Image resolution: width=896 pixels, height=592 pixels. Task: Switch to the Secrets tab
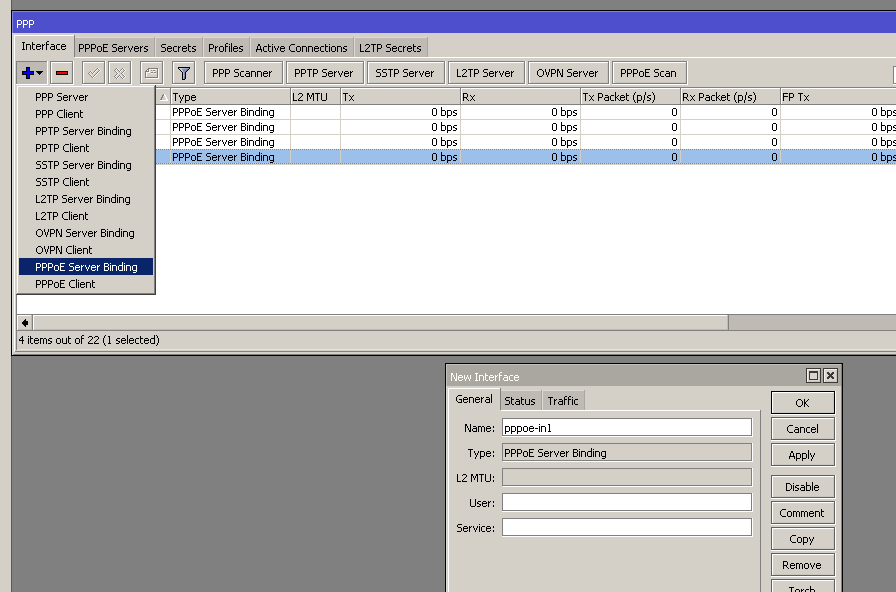[x=178, y=48]
